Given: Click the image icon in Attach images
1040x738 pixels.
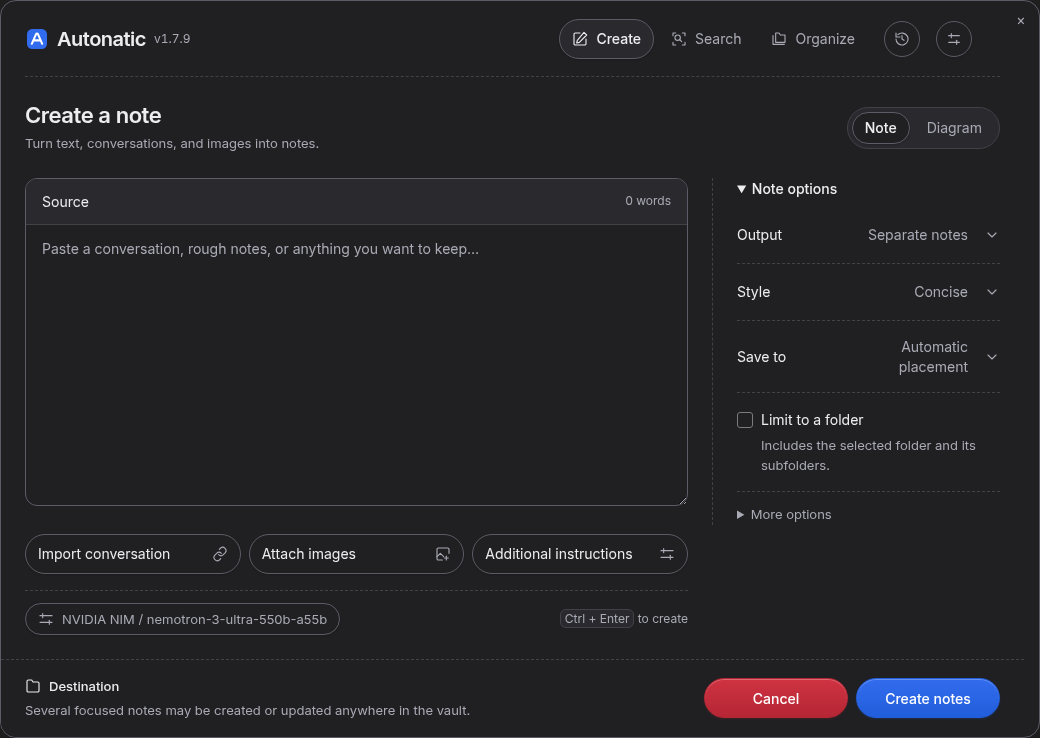Looking at the screenshot, I should 443,554.
